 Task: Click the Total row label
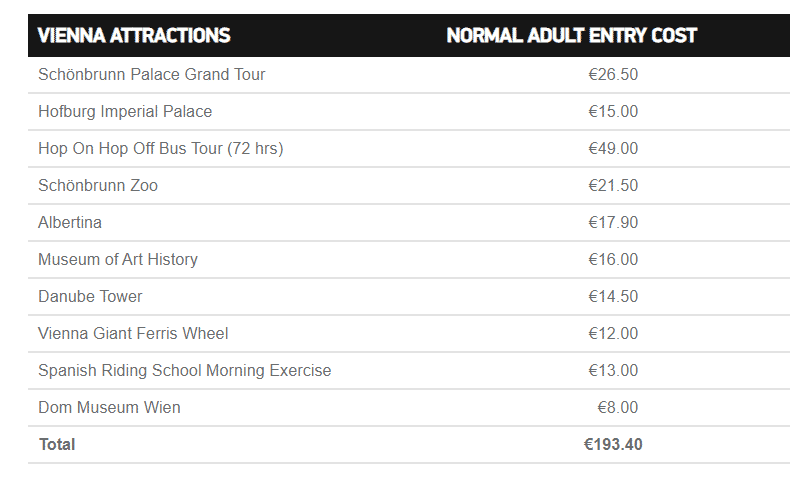(57, 444)
